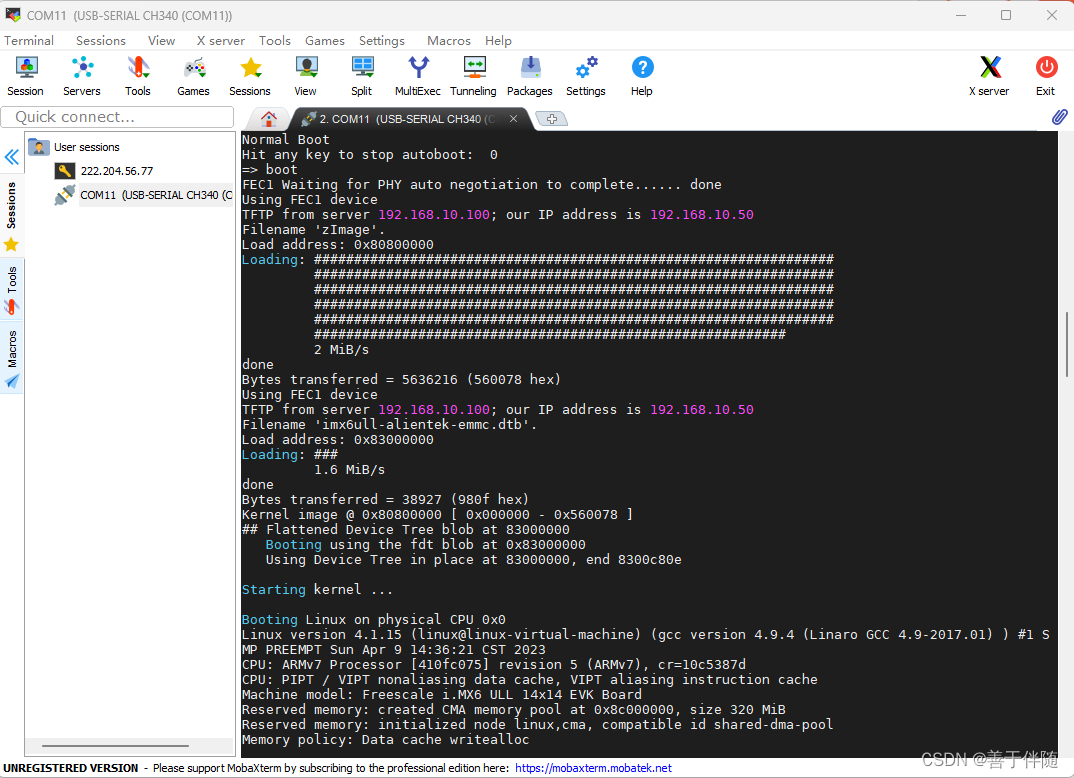Click the 'Starting kernel ...' terminal line
The height and width of the screenshot is (778, 1074).
[x=317, y=590]
